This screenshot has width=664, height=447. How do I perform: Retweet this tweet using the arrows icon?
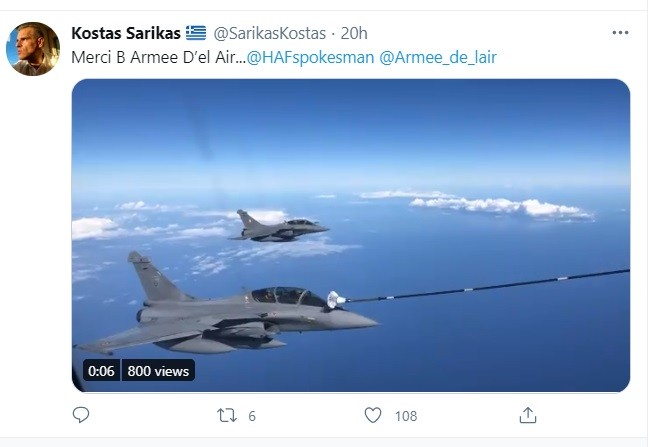pyautogui.click(x=226, y=415)
